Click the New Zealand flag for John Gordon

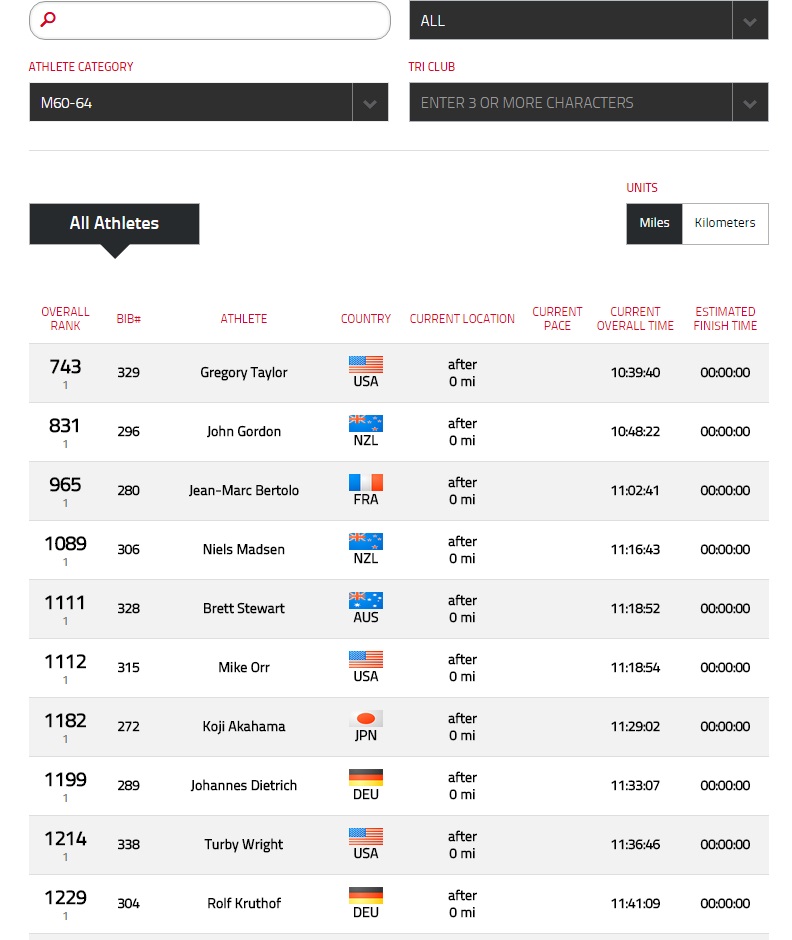click(366, 423)
